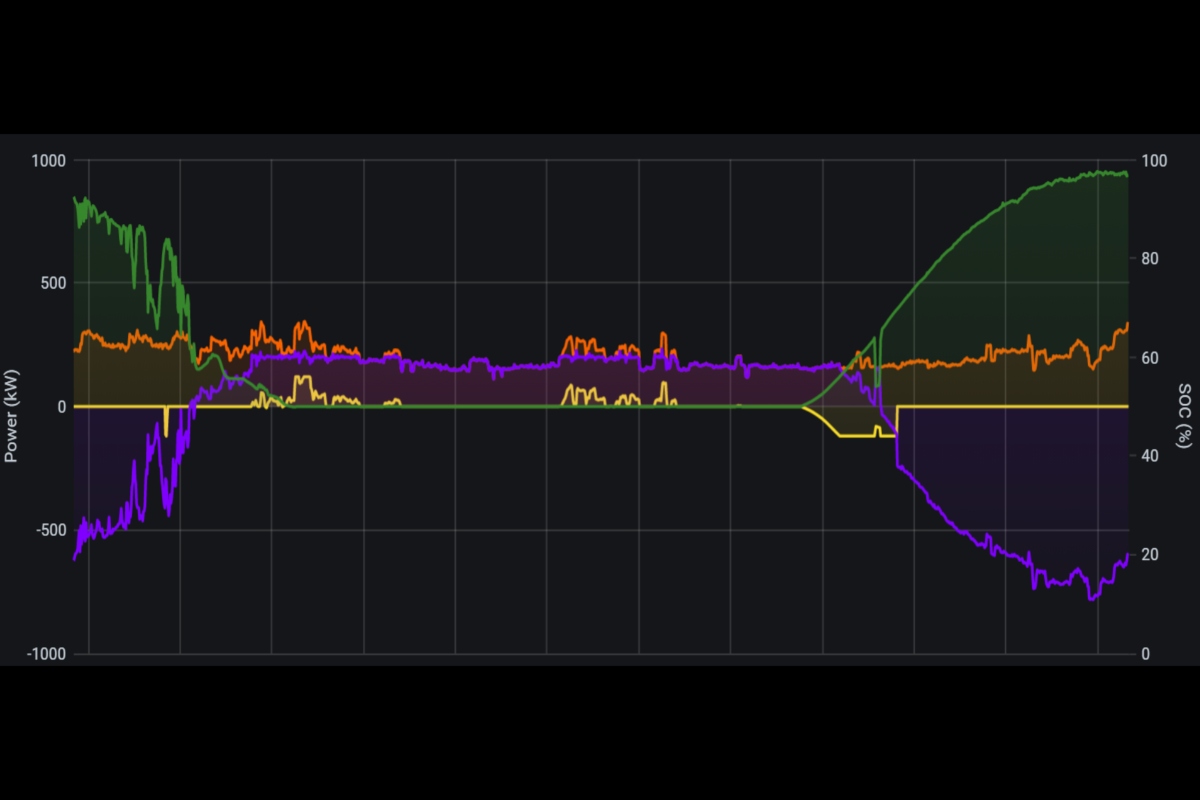Click the 1000 tick label on Power axis

pyautogui.click(x=47, y=160)
